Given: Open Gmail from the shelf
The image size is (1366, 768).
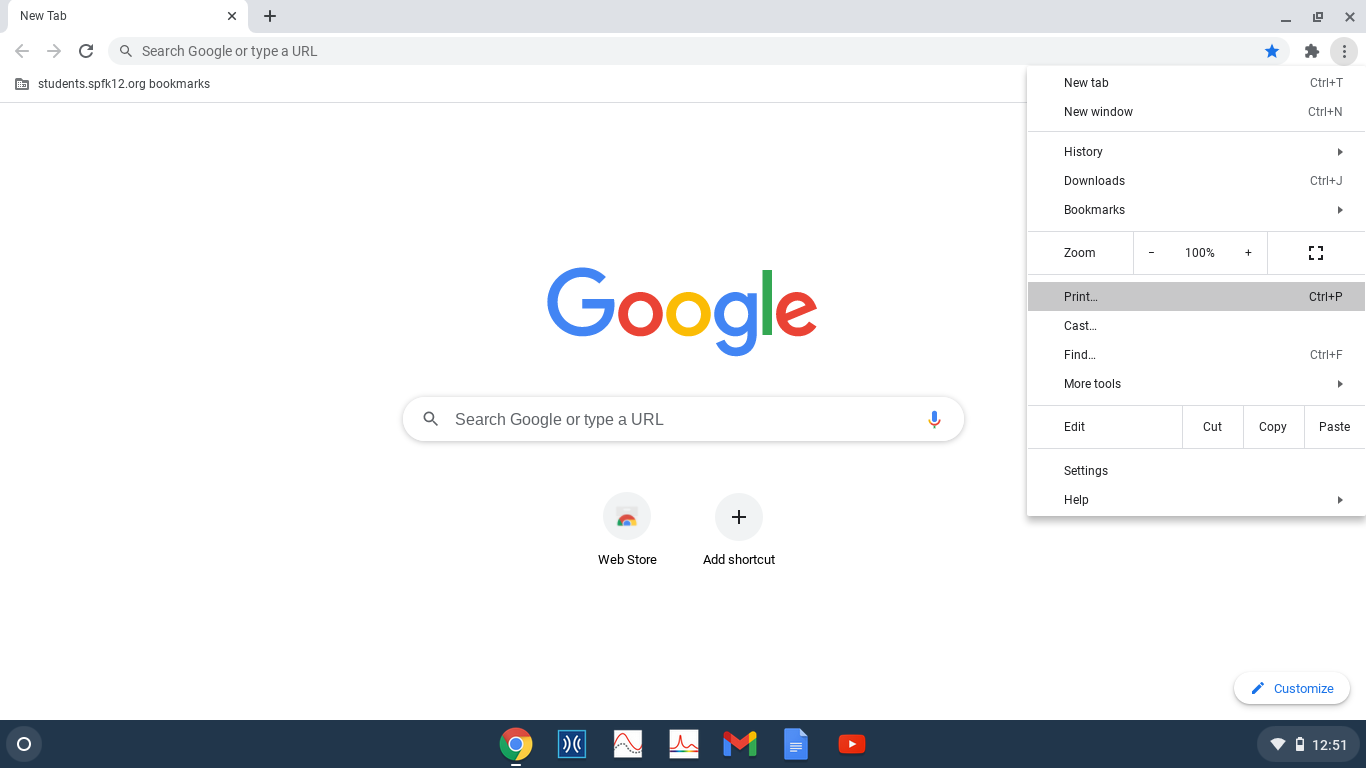Looking at the screenshot, I should (740, 744).
